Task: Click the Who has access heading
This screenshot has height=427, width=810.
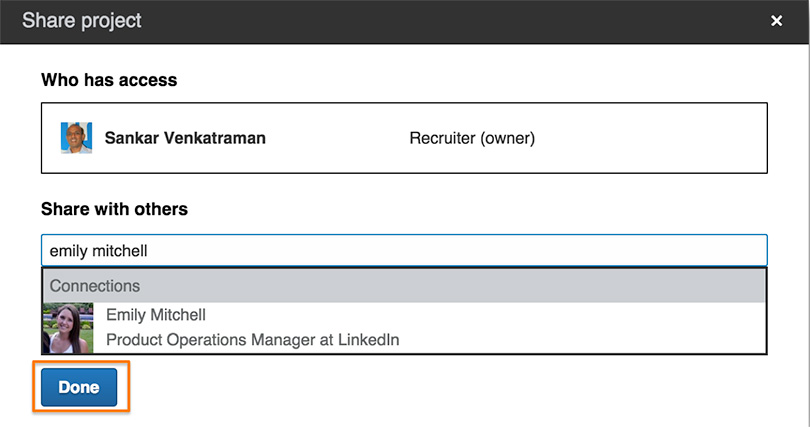Action: 109,80
